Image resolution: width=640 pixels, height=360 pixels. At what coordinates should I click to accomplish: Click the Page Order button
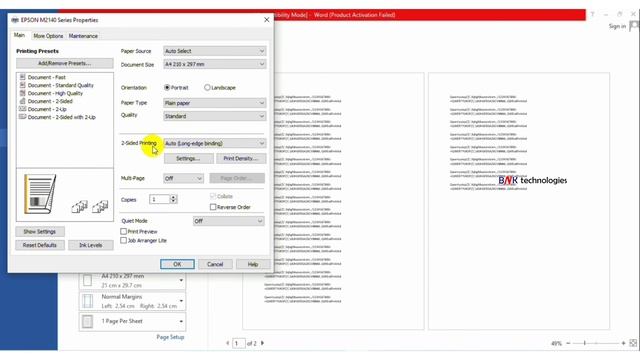(237, 178)
